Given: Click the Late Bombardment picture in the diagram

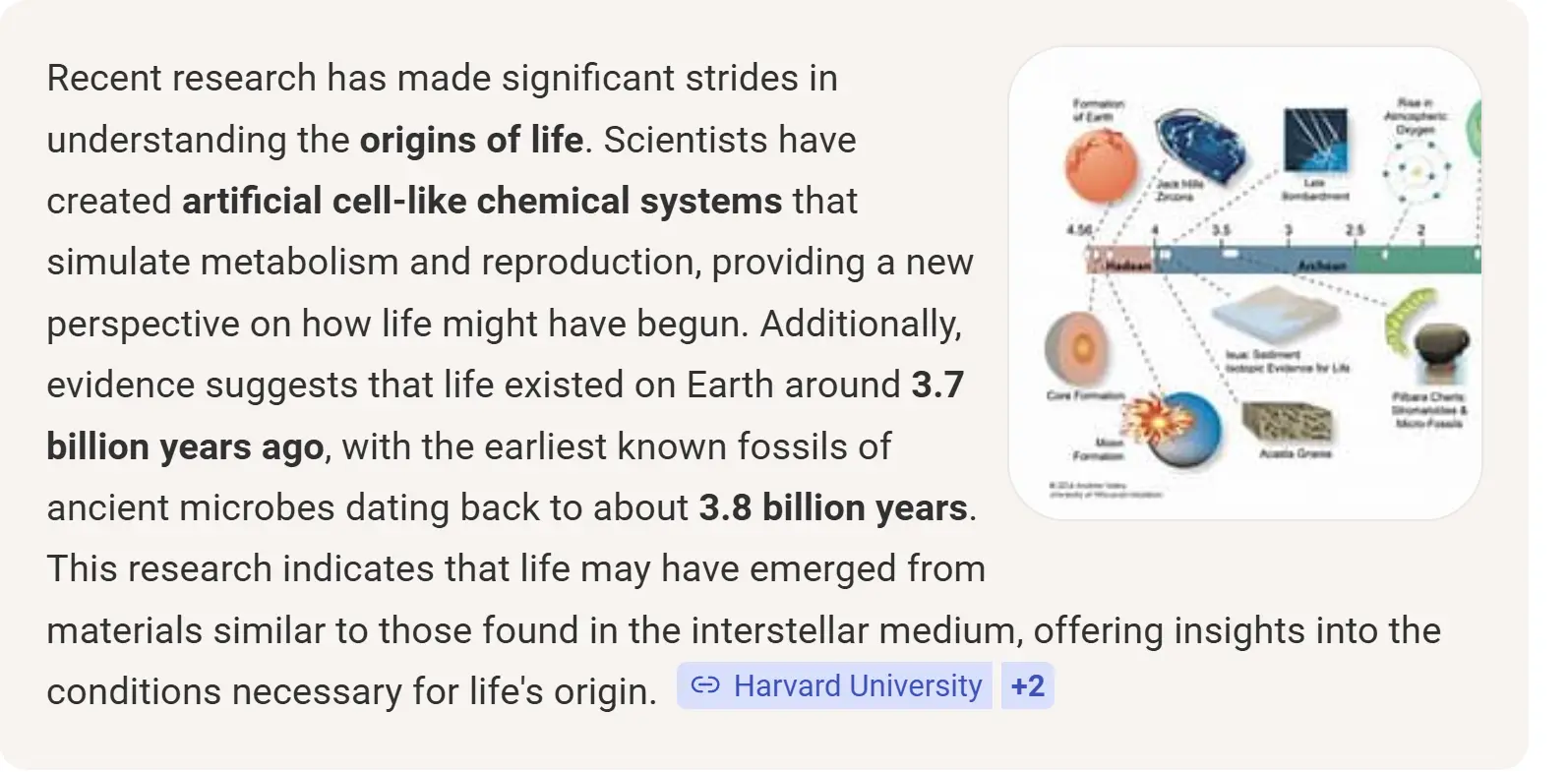Looking at the screenshot, I should click(1315, 140).
